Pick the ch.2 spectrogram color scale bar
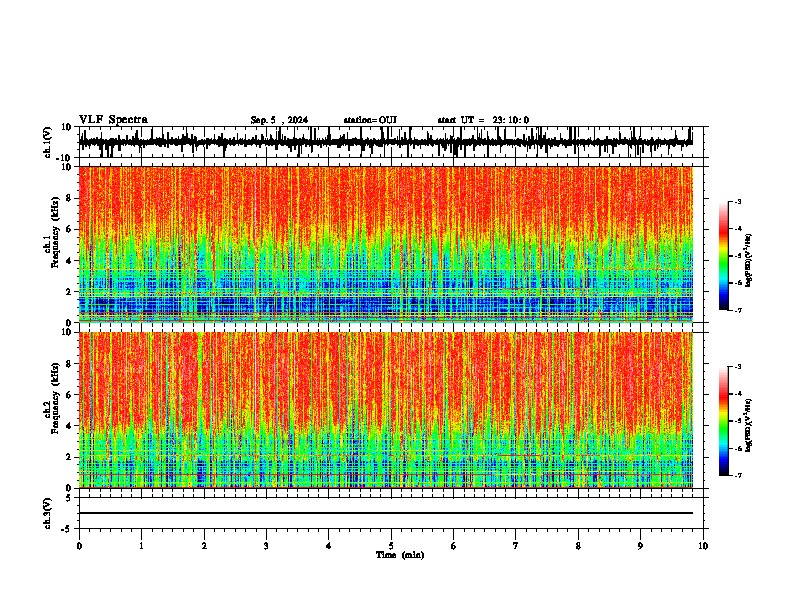Screen dimensions: 792x612 (724, 421)
